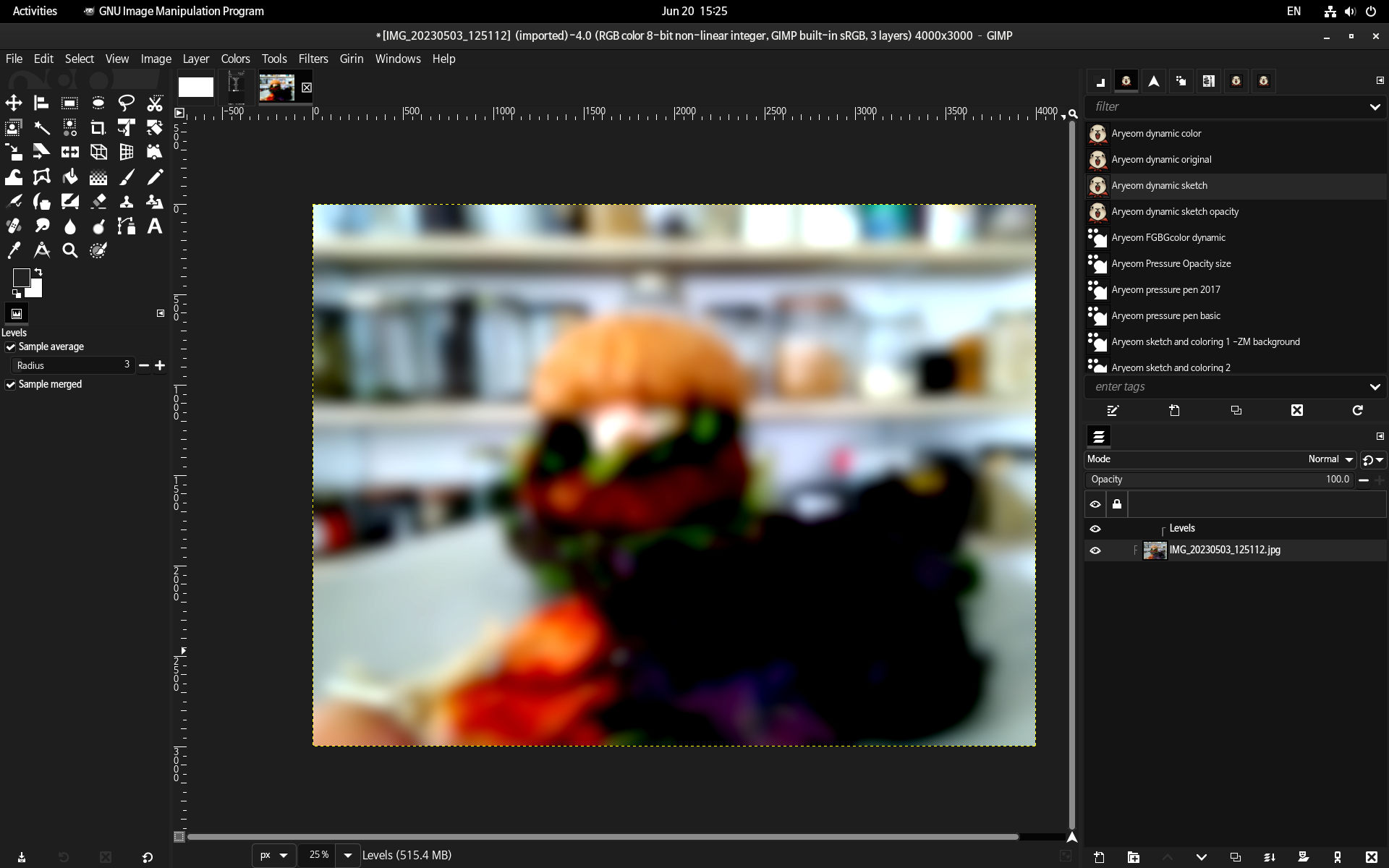Click the Zoom magnifier tool
This screenshot has height=868, width=1389.
coord(70,251)
